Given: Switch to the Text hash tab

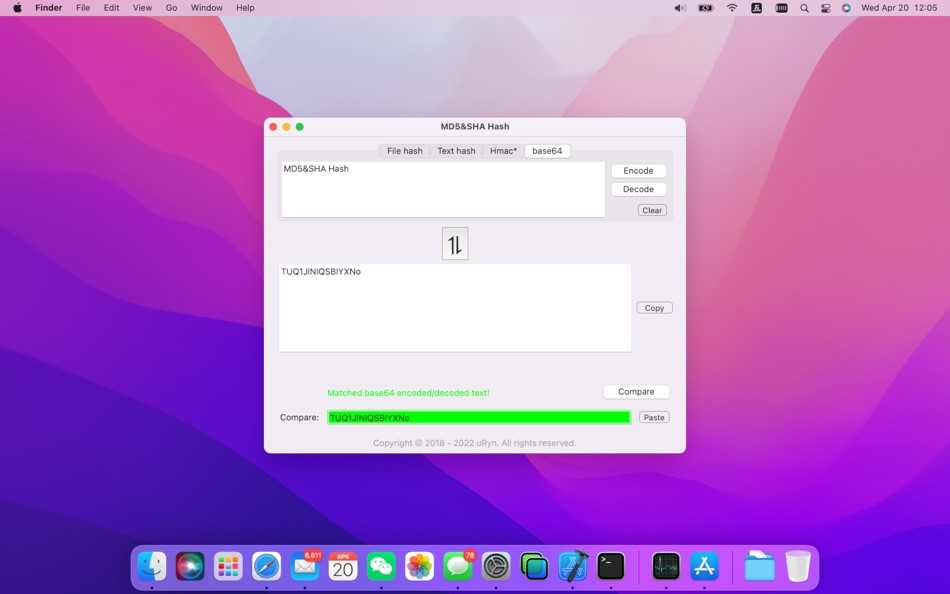Looking at the screenshot, I should 456,151.
